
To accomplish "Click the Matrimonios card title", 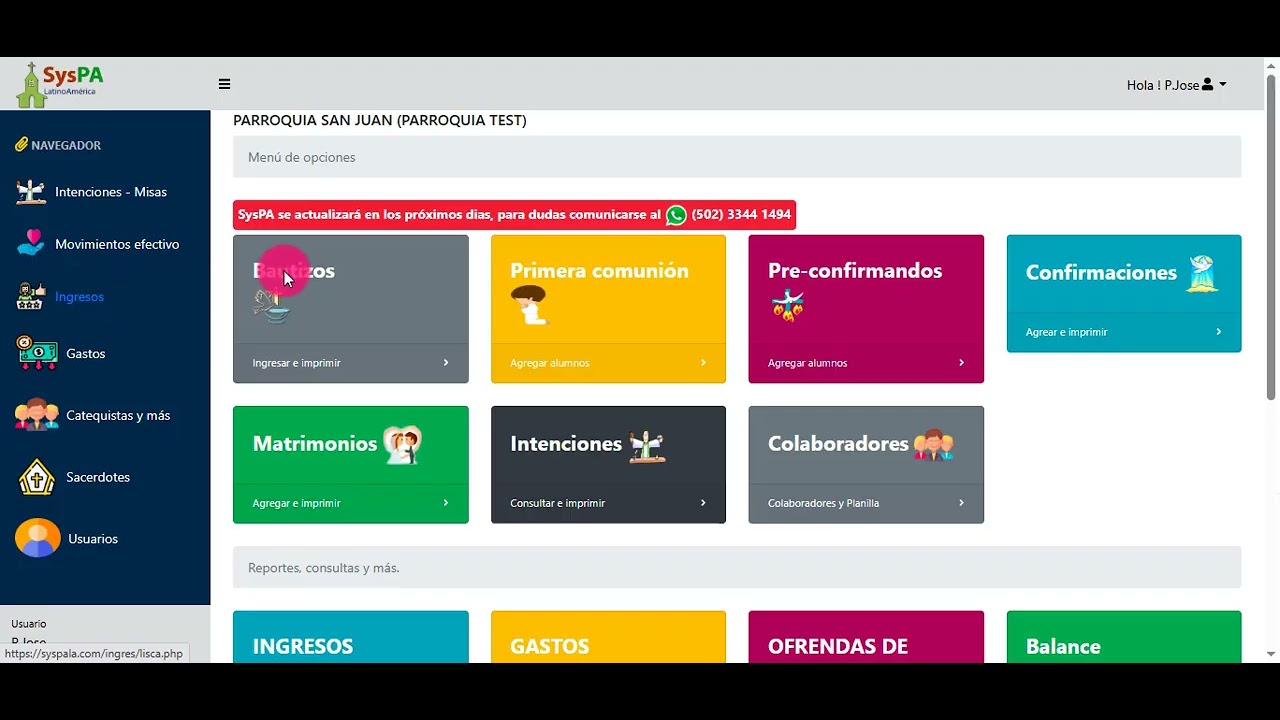I will pos(315,444).
